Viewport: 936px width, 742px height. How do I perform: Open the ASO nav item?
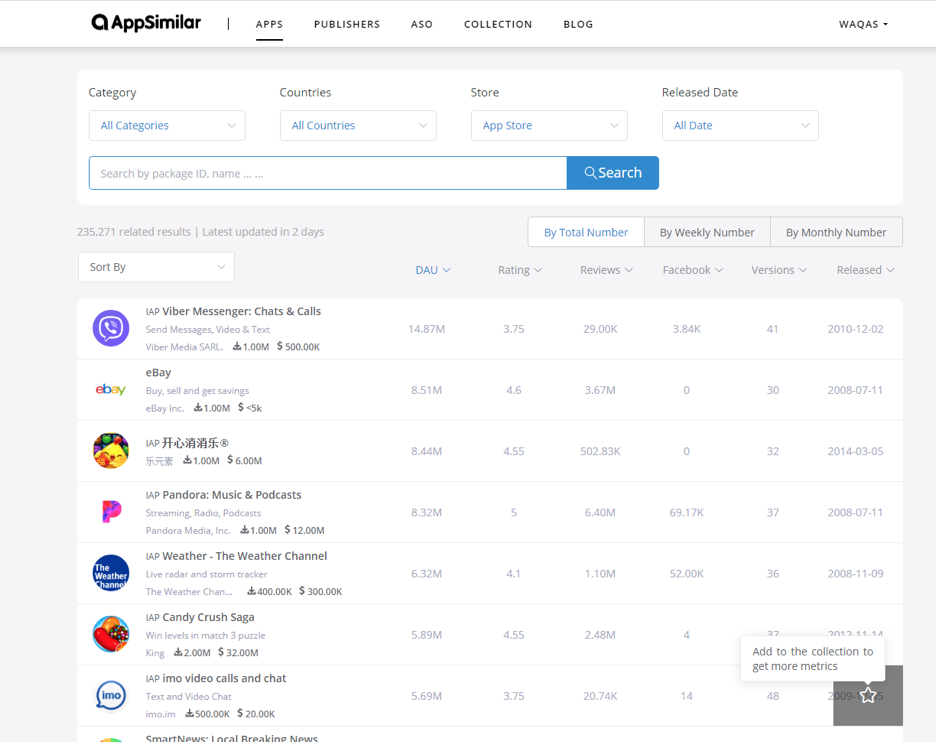pos(421,24)
